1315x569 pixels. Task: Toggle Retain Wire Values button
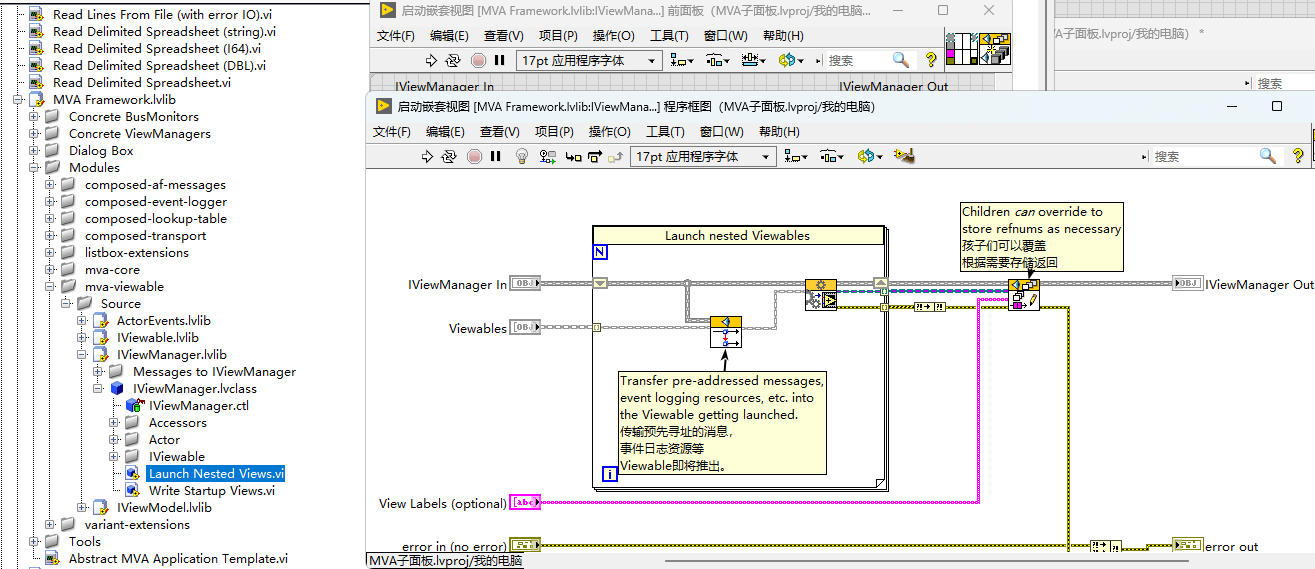click(x=547, y=156)
